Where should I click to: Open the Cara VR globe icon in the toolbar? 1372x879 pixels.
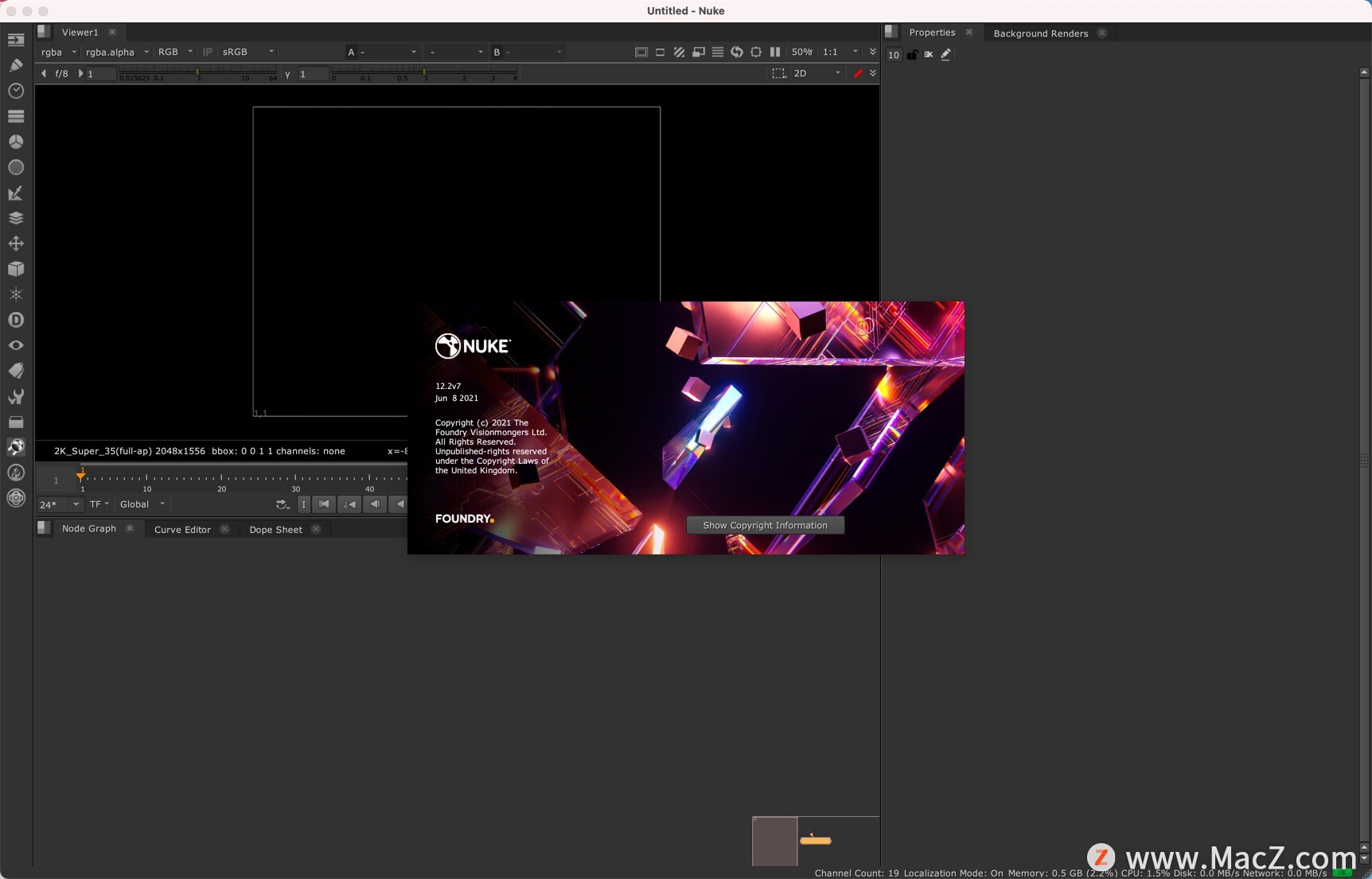[16, 447]
